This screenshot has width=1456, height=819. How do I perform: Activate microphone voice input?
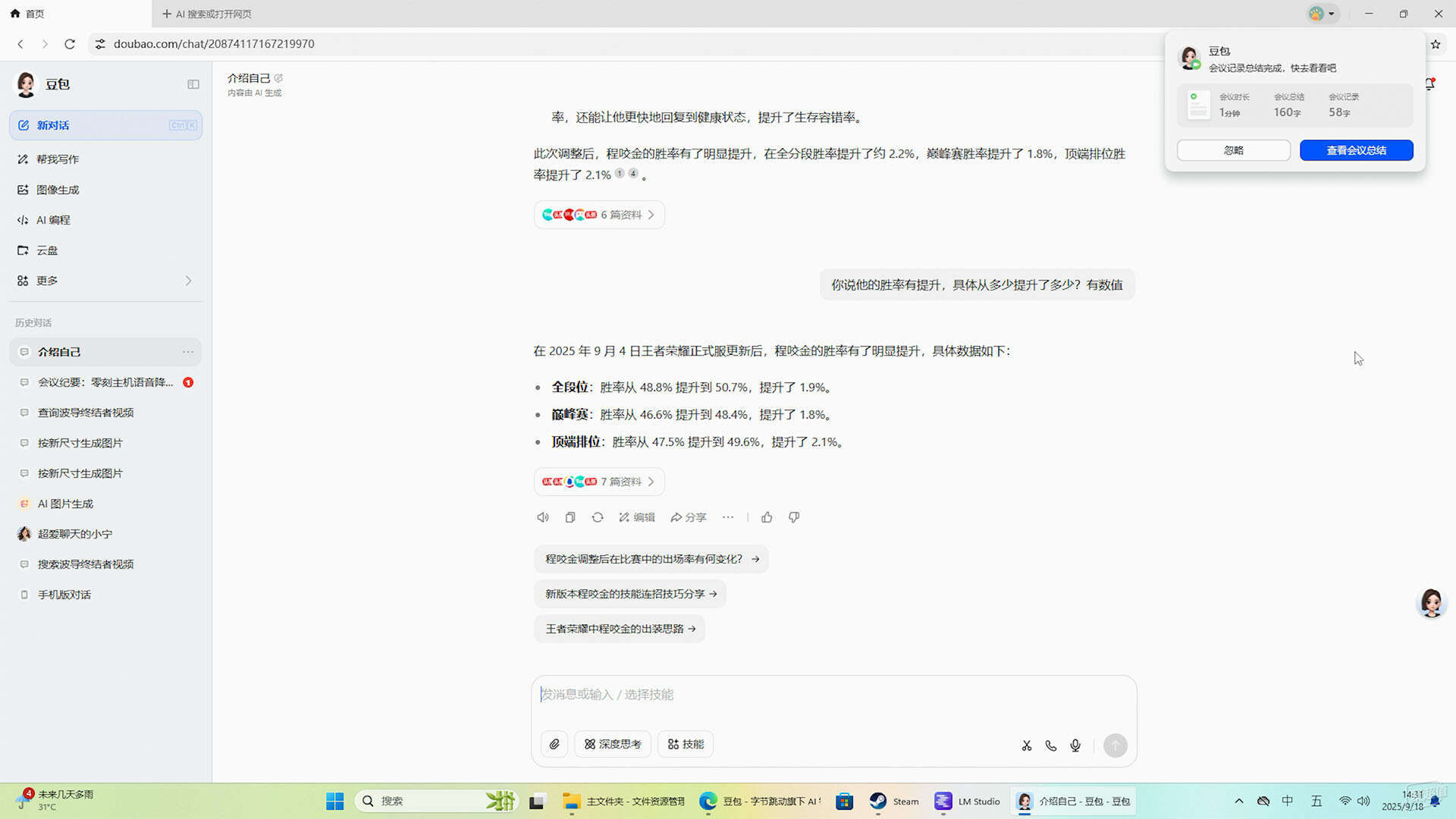[1075, 745]
